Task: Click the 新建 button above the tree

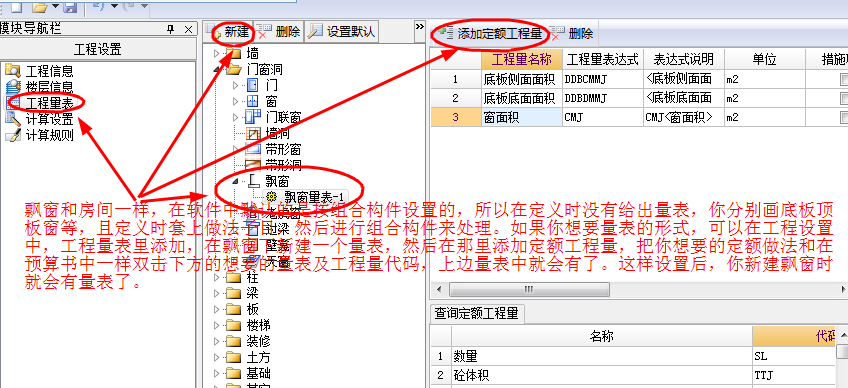Action: [231, 32]
